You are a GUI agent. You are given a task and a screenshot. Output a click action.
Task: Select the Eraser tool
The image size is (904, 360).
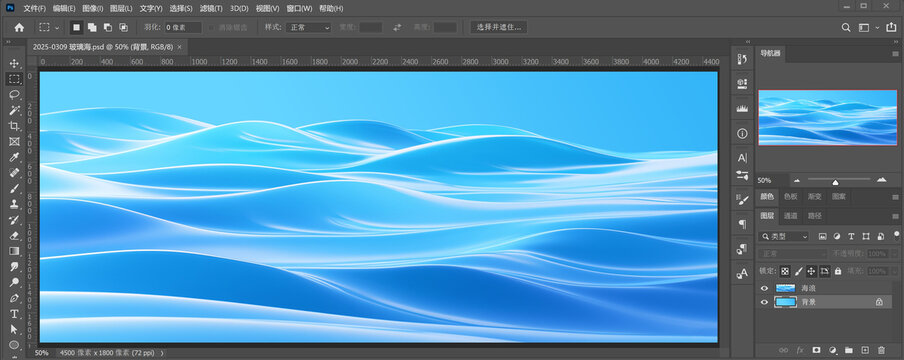pos(14,235)
